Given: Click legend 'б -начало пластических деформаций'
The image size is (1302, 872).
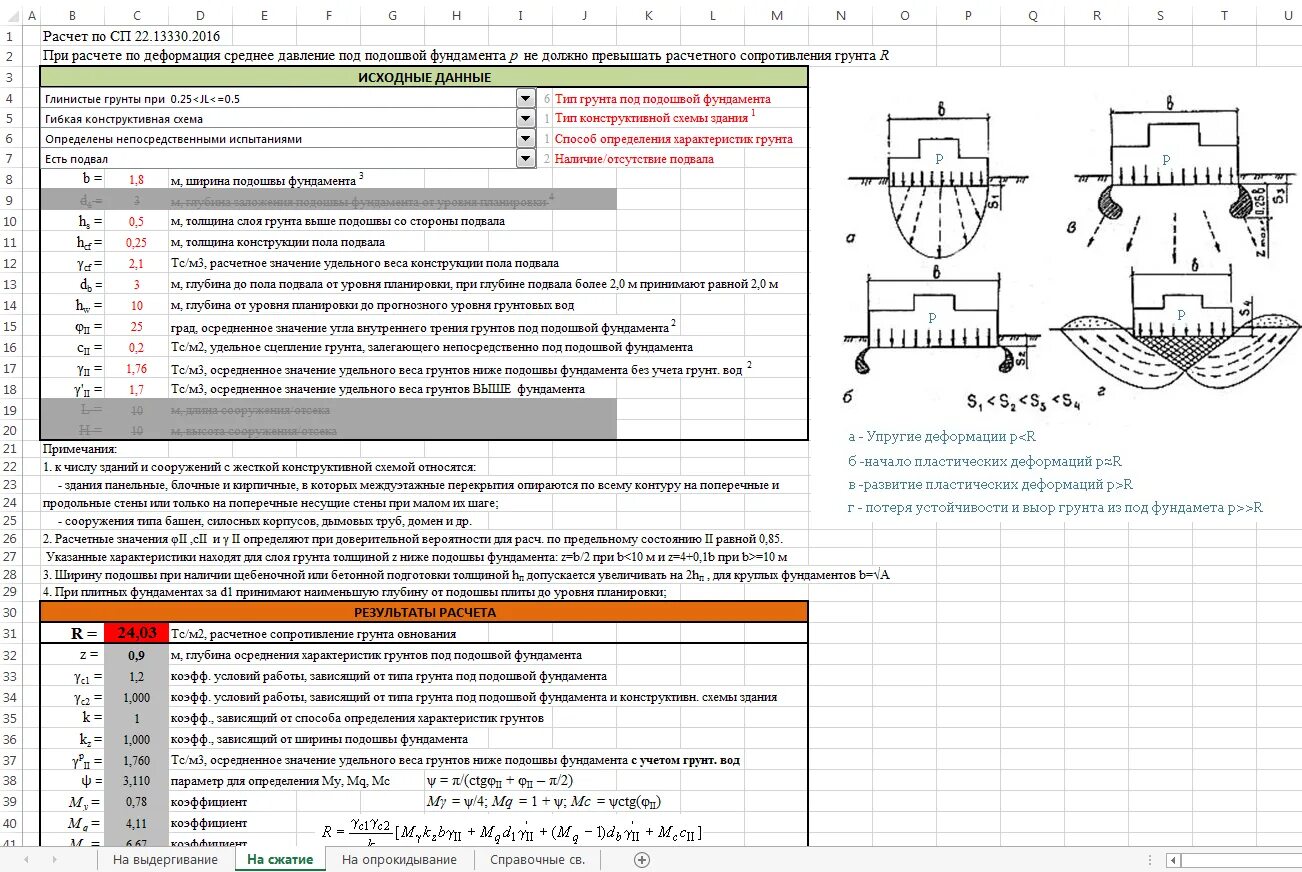Looking at the screenshot, I should click(985, 461).
